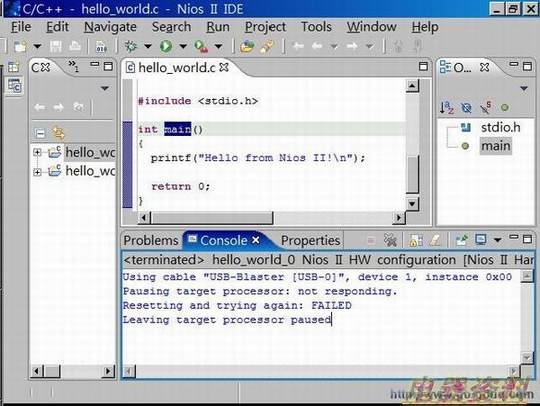540x406 pixels.
Task: Click the Save toolbar icon
Action: (56, 46)
